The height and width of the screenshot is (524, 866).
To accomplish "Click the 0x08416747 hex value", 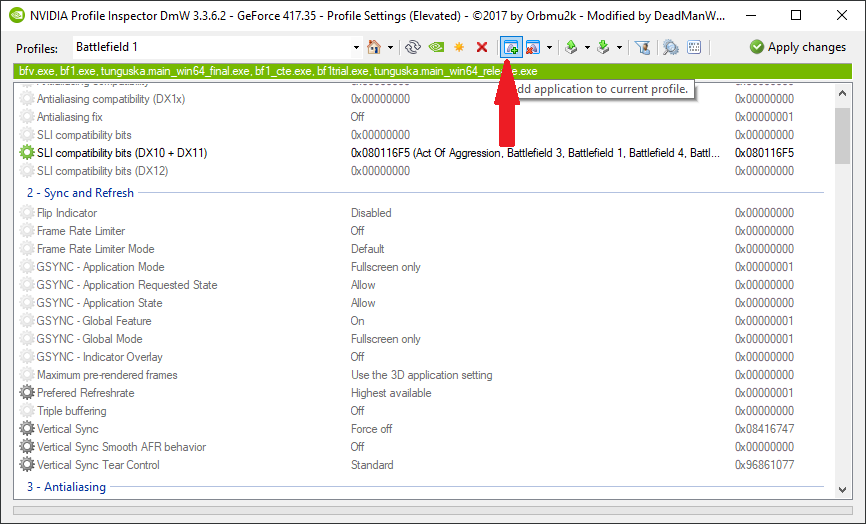I will (764, 429).
